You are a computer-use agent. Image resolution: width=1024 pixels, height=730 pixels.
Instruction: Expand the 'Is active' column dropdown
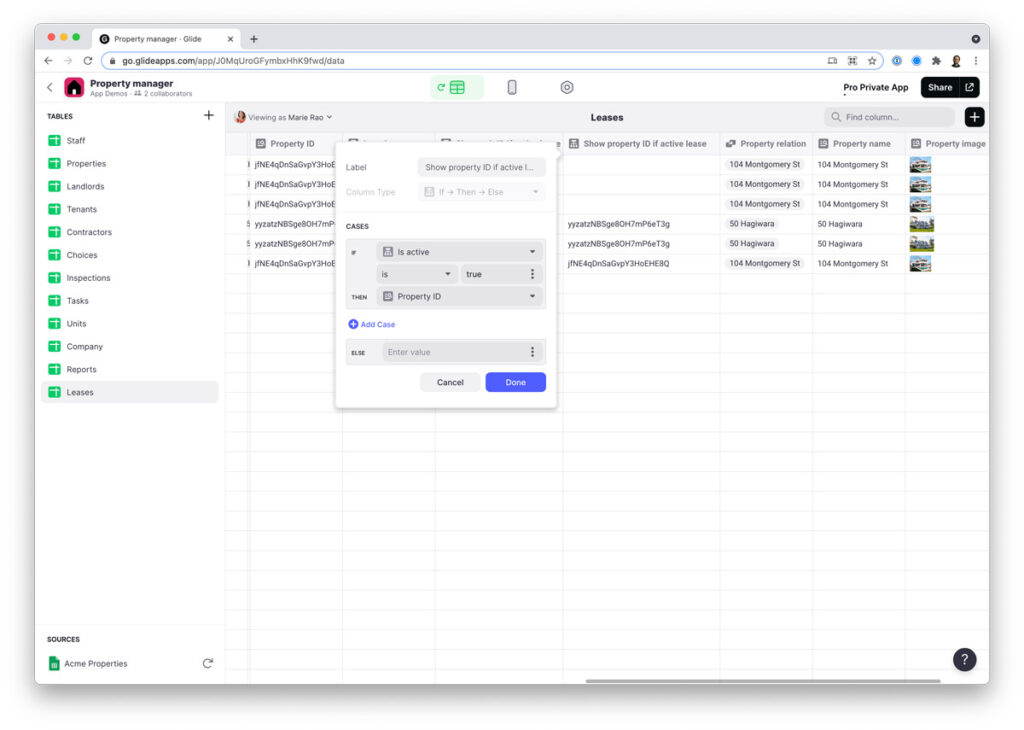[x=460, y=252]
